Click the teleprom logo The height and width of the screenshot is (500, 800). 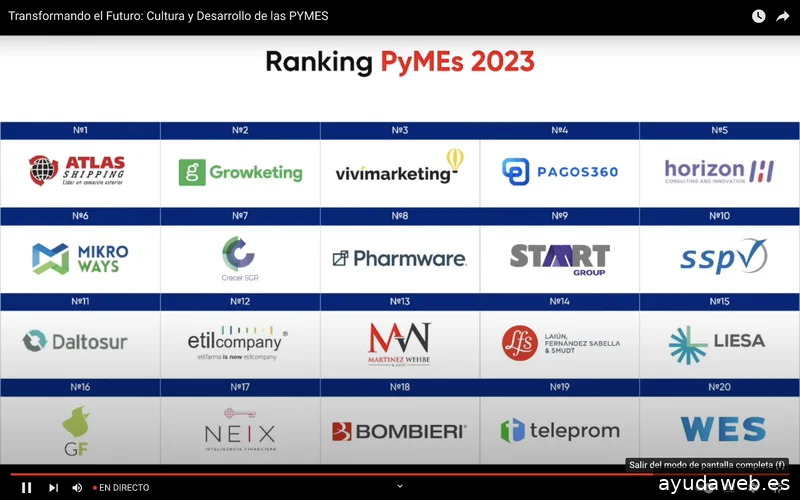point(560,431)
